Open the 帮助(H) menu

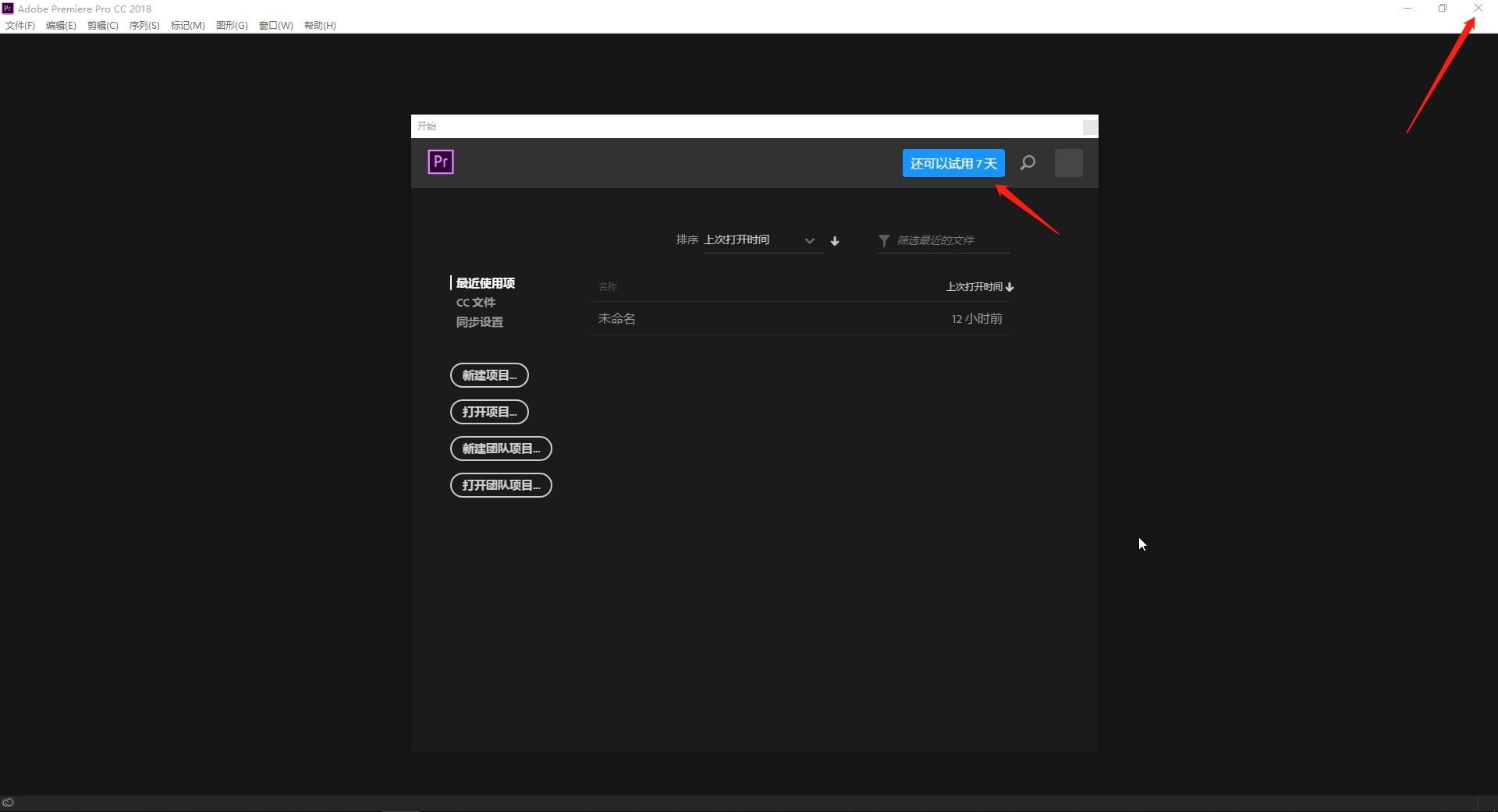coord(320,26)
